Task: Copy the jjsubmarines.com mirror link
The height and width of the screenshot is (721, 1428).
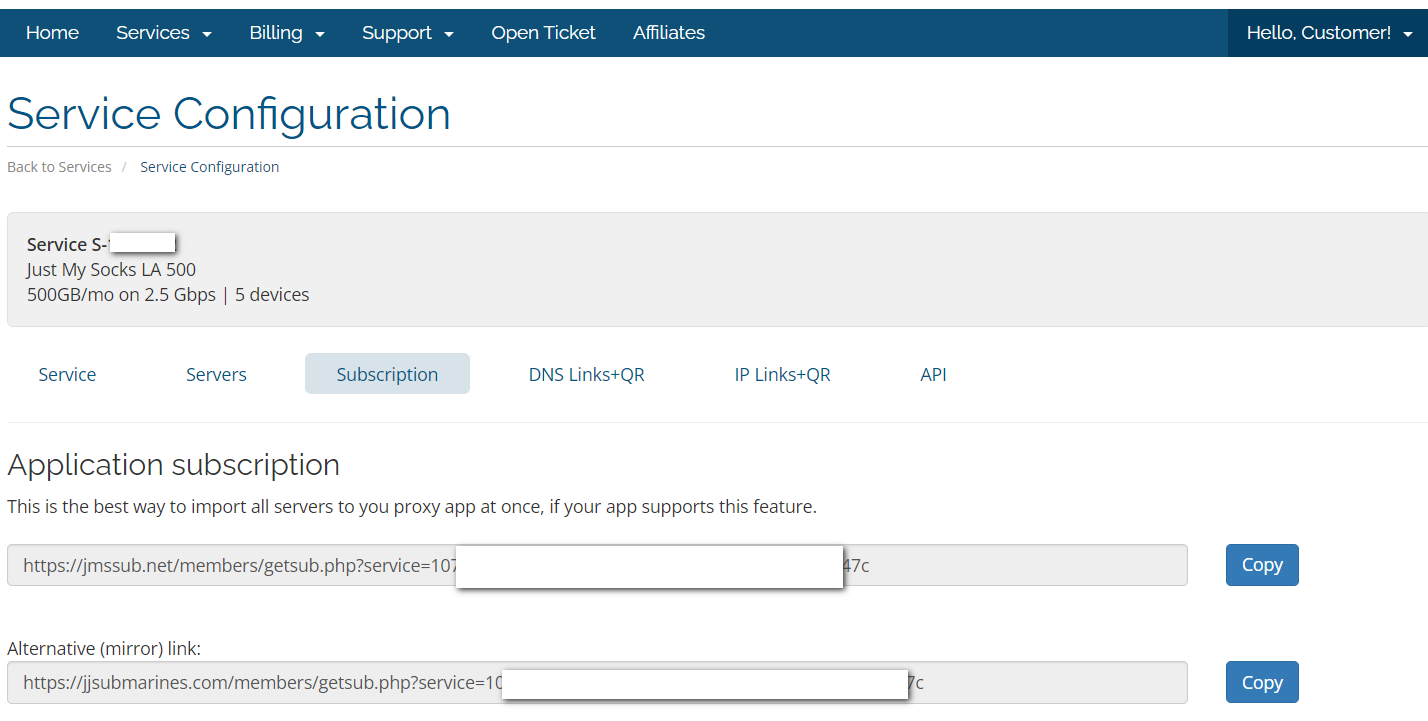Action: coord(1262,682)
